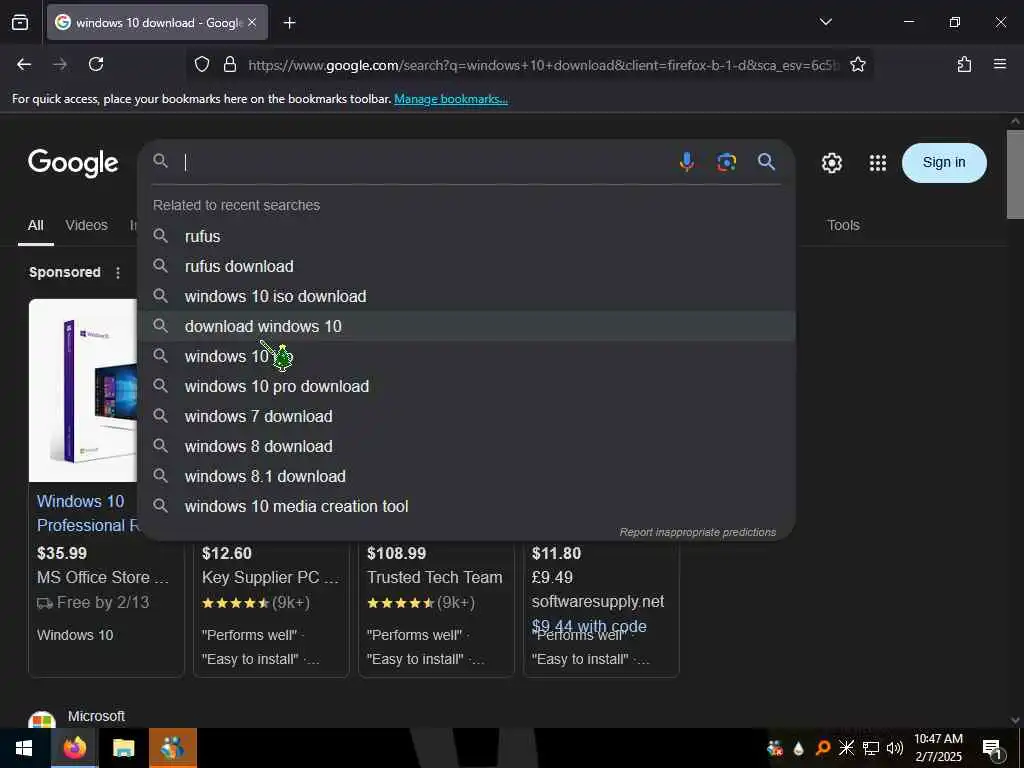
Task: Select the All results tab
Action: [x=36, y=225]
